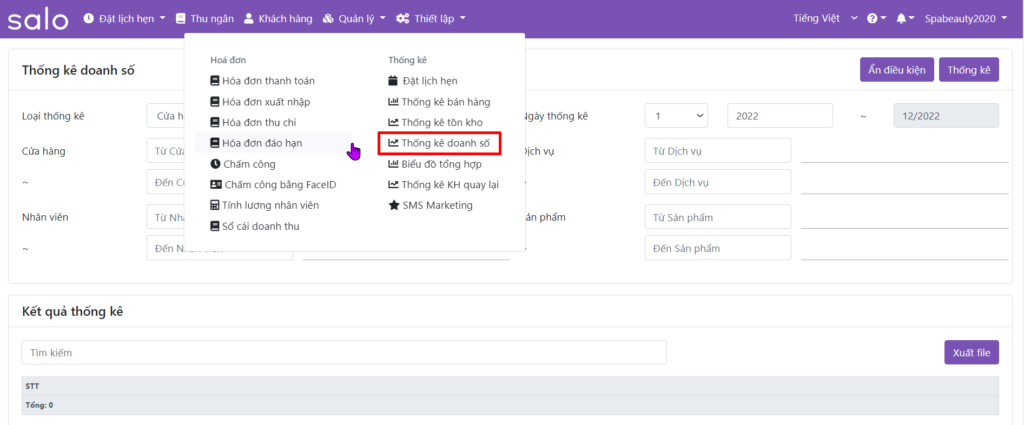Open the Tiếng Việt language selector
The image size is (1024, 425).
click(825, 19)
